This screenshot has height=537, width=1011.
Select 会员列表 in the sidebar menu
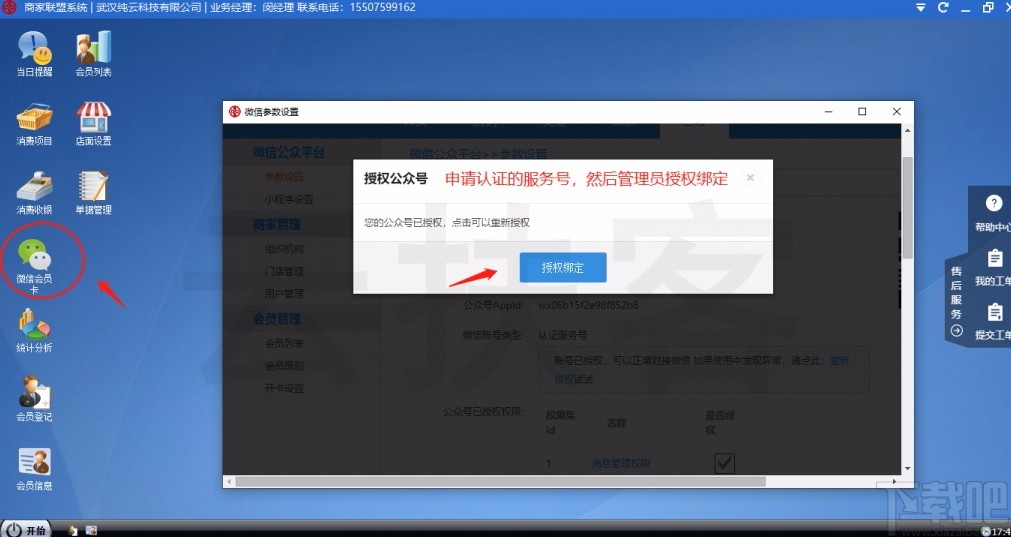284,343
